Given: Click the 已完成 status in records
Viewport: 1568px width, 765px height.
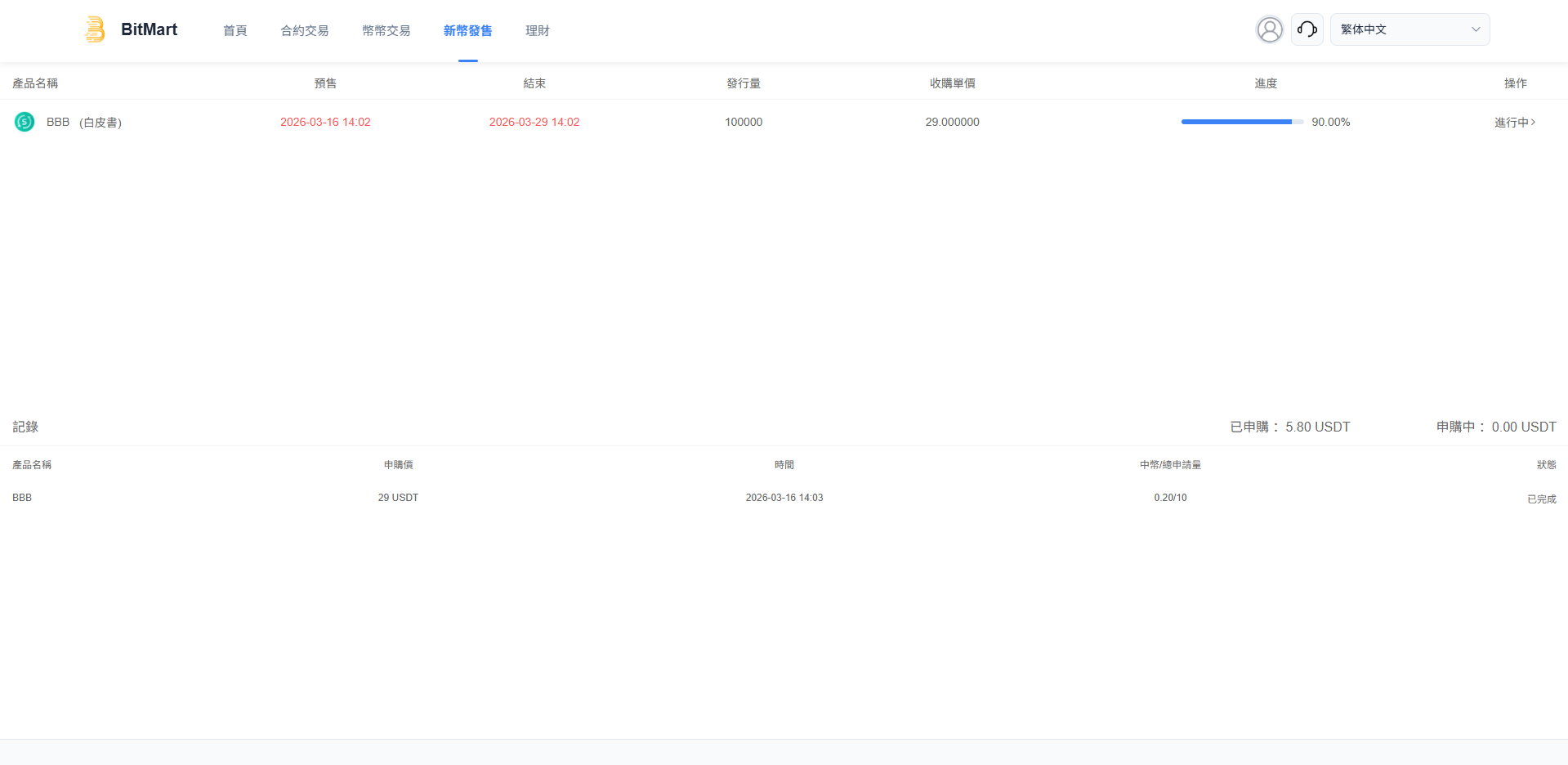Looking at the screenshot, I should coord(1541,499).
